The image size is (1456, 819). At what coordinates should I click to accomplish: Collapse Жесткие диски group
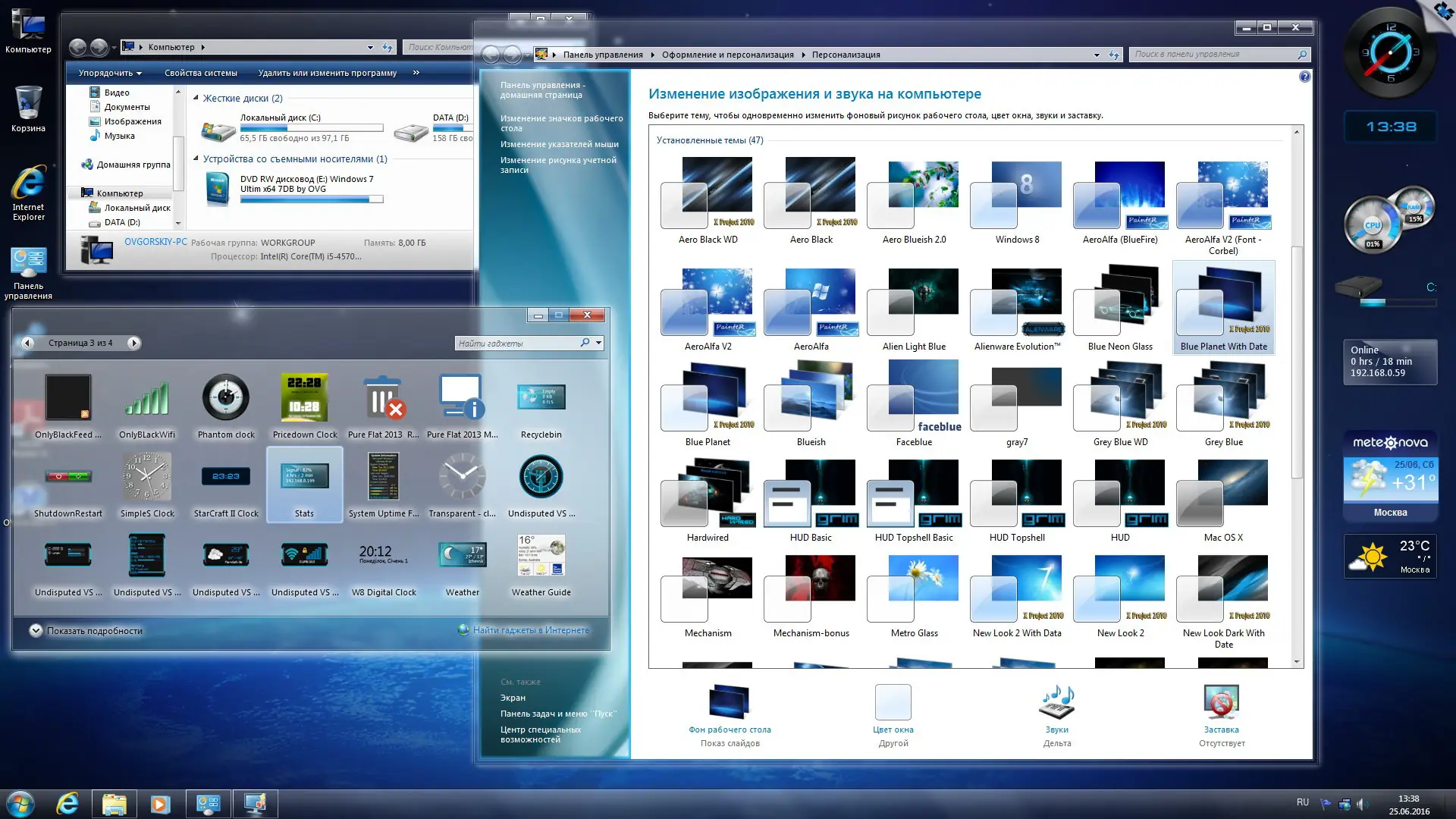196,98
